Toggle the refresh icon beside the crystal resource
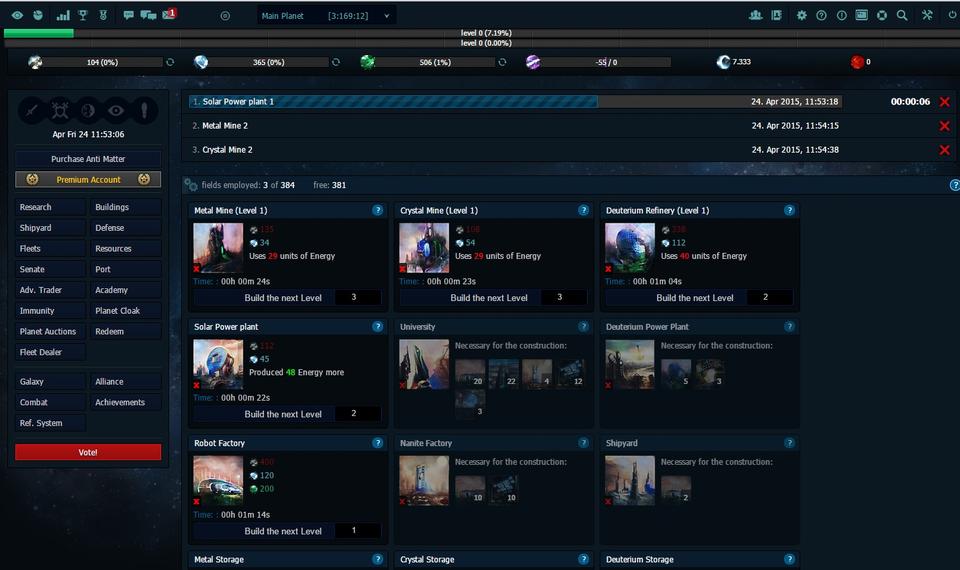 (335, 62)
